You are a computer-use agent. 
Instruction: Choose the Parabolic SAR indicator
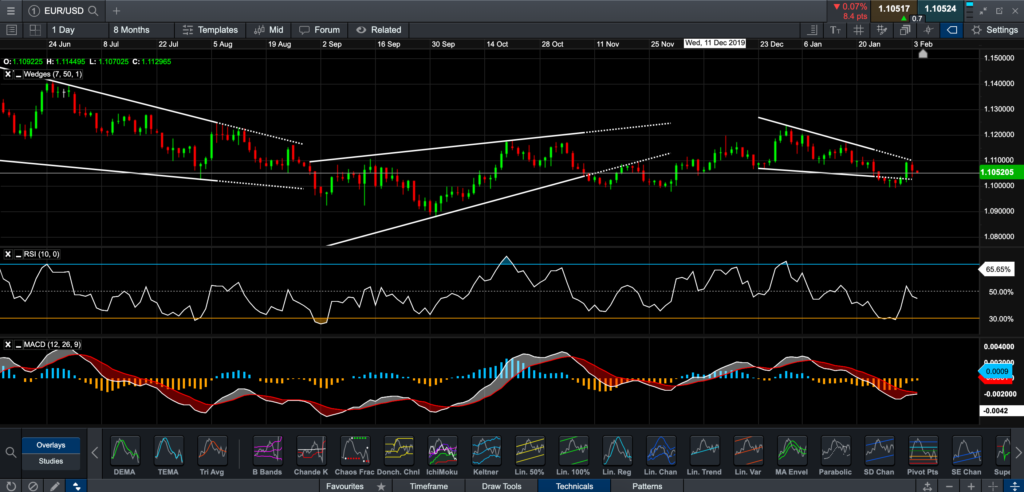coord(836,452)
